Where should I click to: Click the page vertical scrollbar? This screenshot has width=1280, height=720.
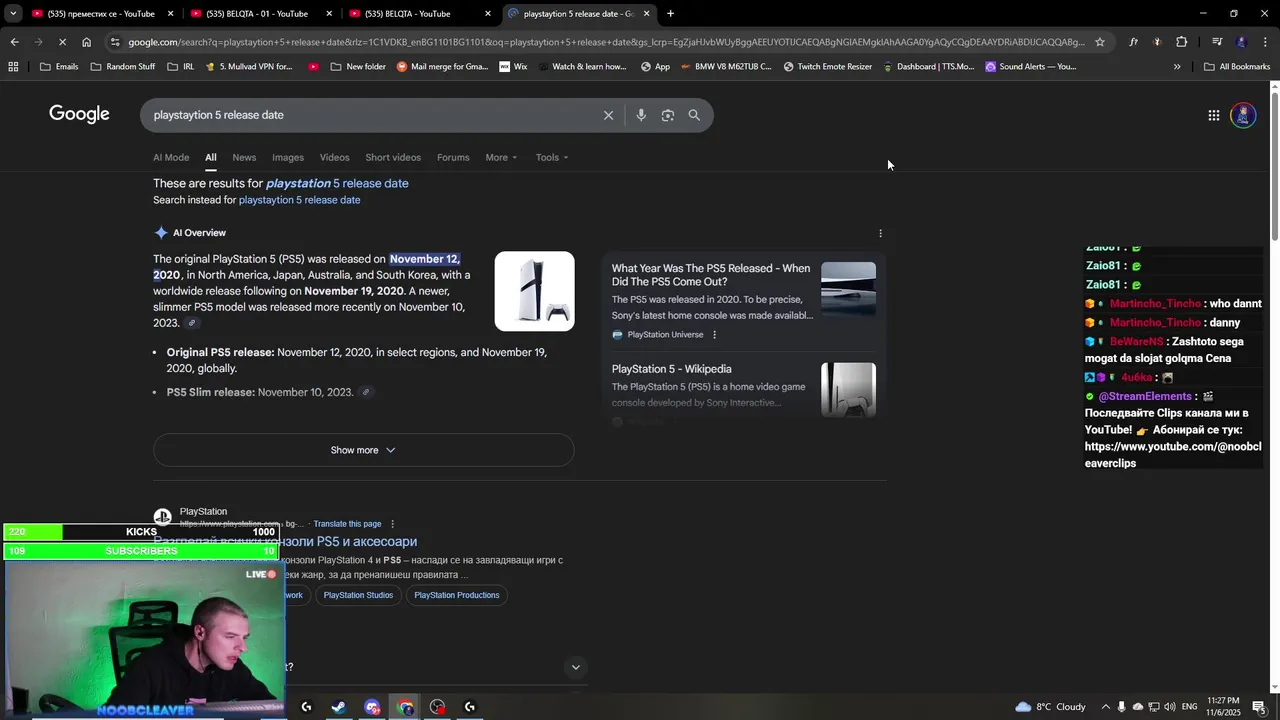click(1274, 166)
